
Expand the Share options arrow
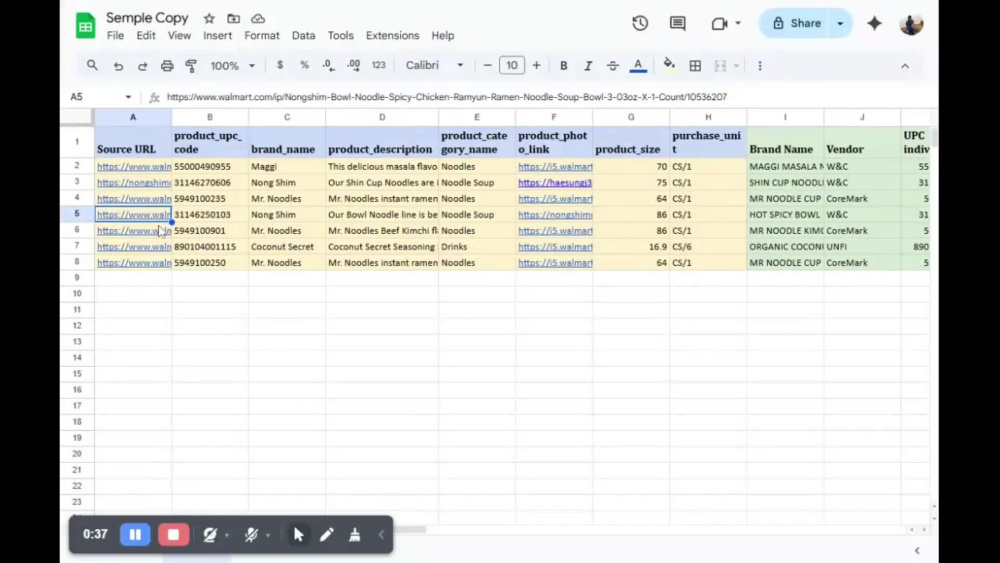(x=840, y=24)
